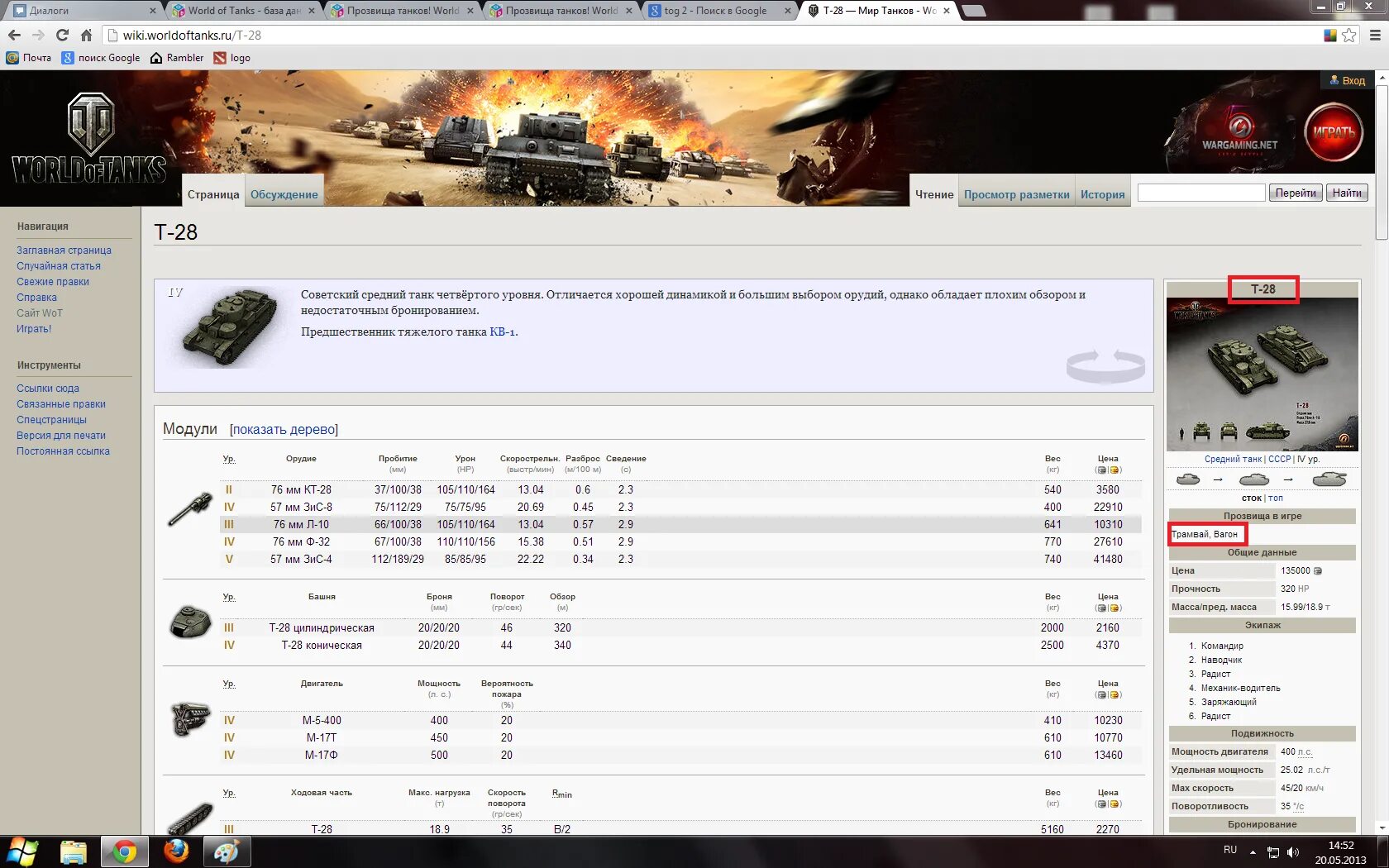1389x868 pixels.
Task: Rotate the tank image with circular arrows
Action: tap(1105, 365)
